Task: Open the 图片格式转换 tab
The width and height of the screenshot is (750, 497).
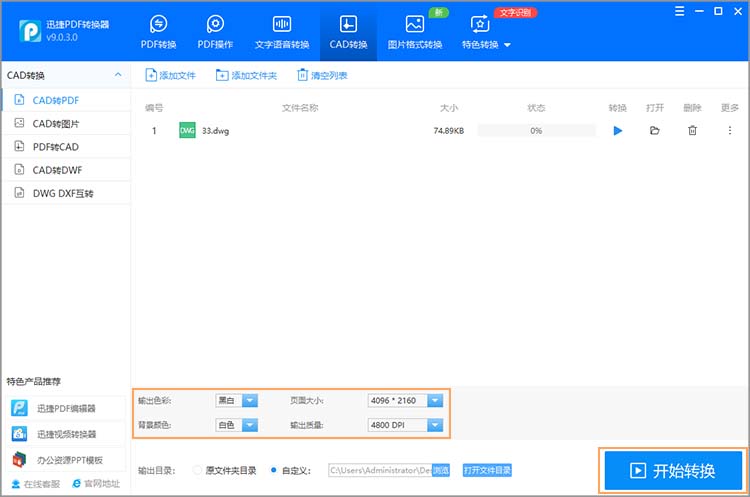Action: click(x=415, y=32)
